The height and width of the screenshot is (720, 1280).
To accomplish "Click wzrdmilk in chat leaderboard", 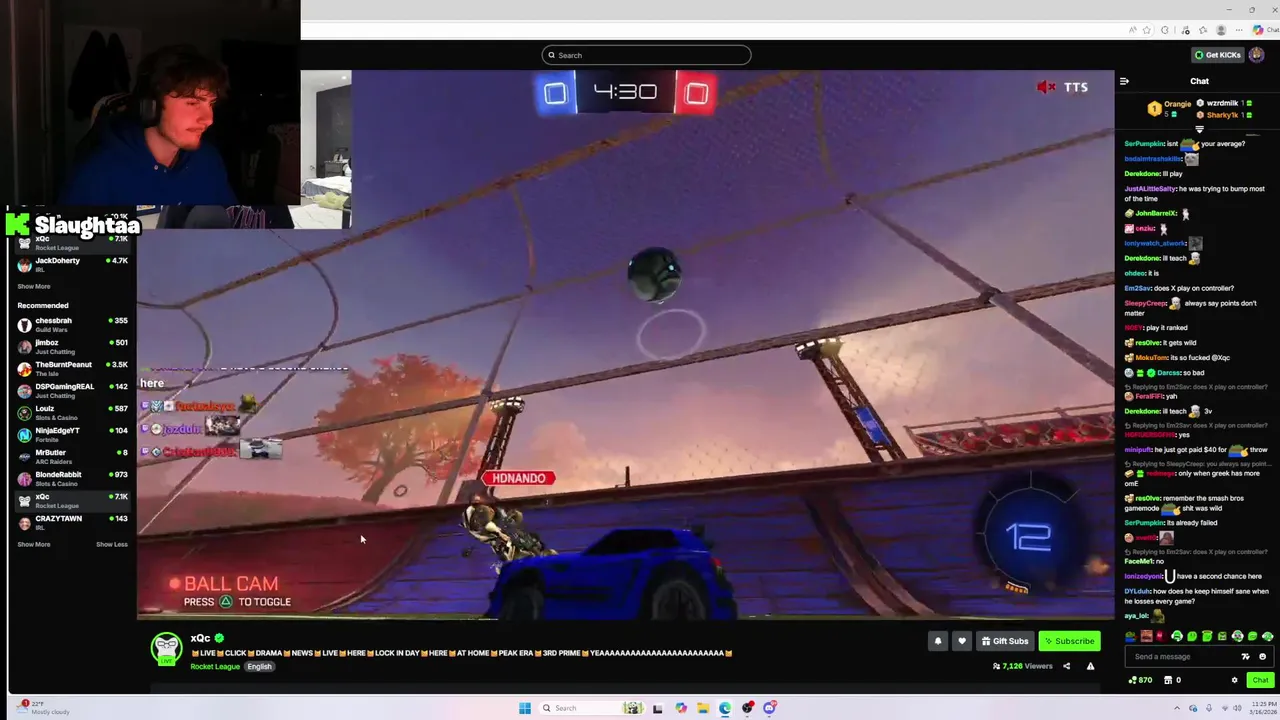I will 1222,103.
